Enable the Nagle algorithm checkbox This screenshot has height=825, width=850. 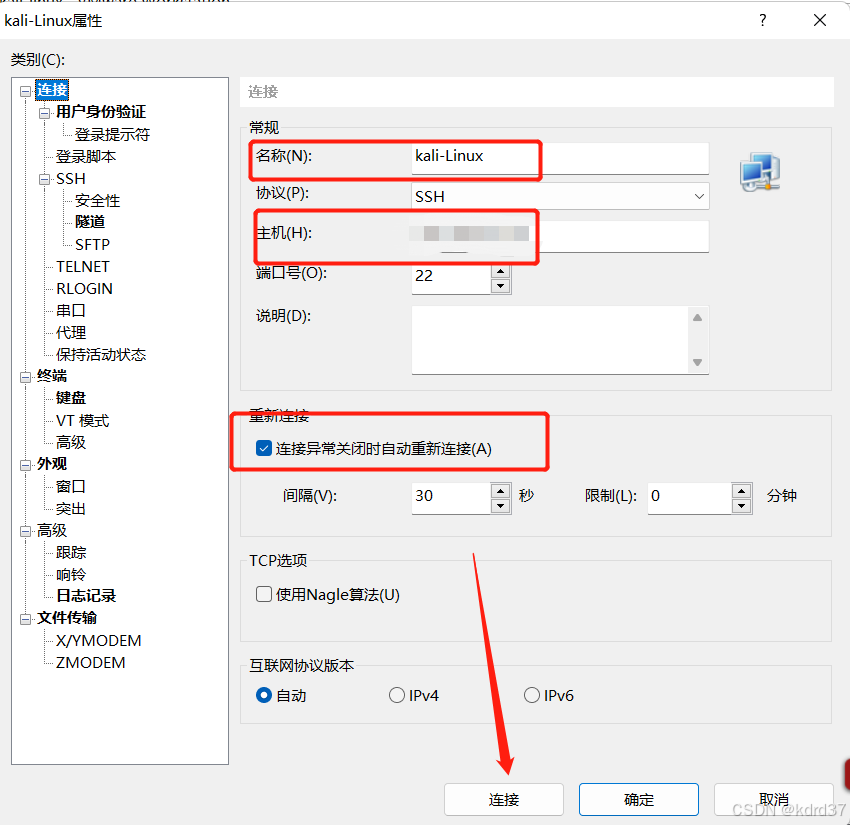264,594
